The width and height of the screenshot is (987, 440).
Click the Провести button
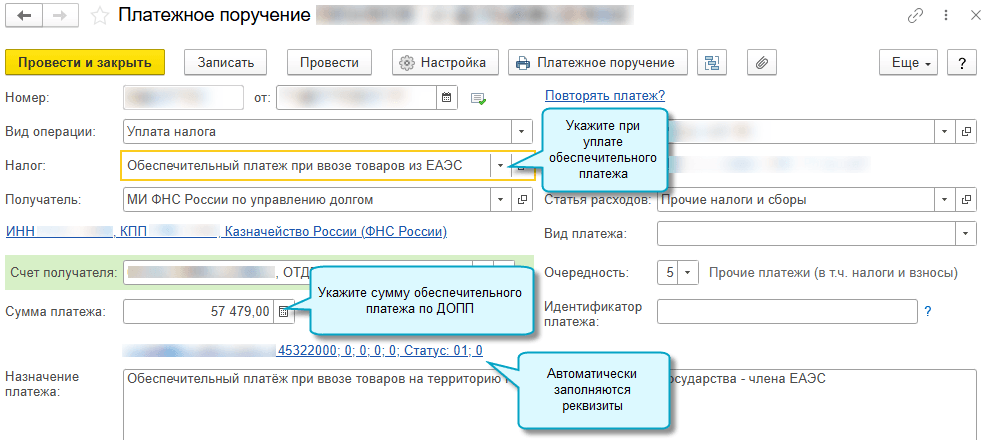329,62
